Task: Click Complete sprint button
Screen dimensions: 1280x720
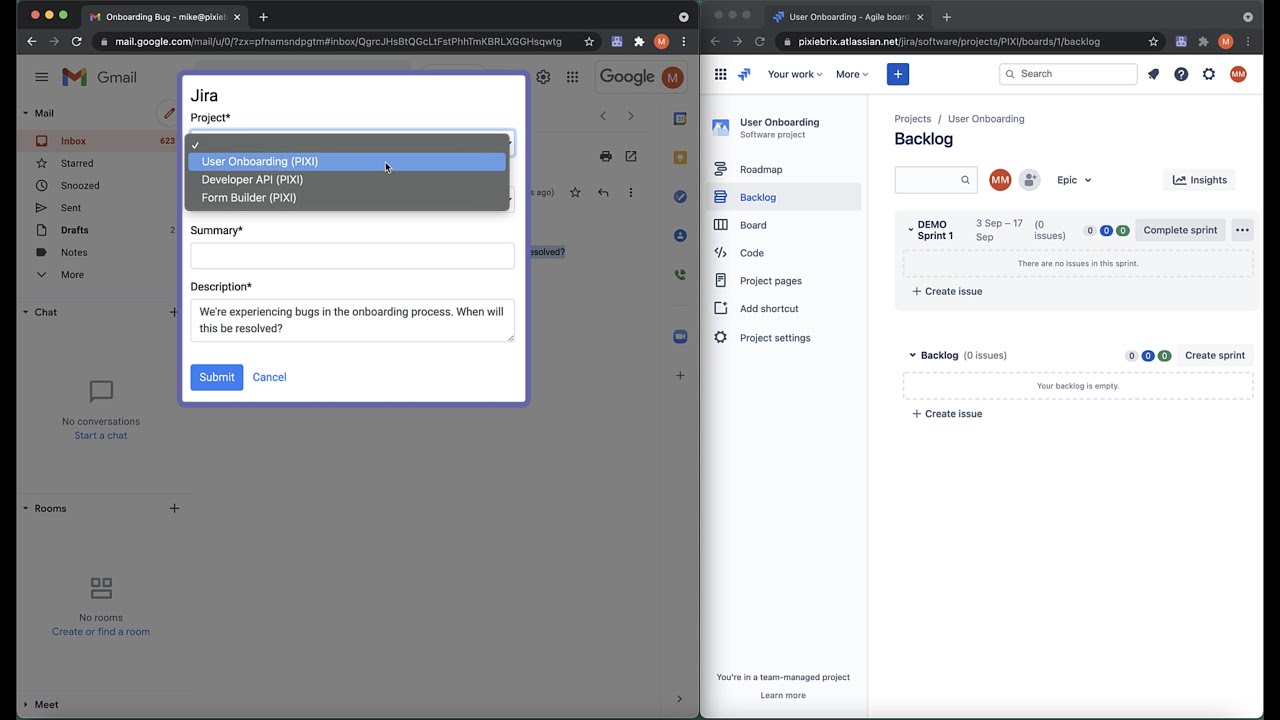Action: 1180,230
